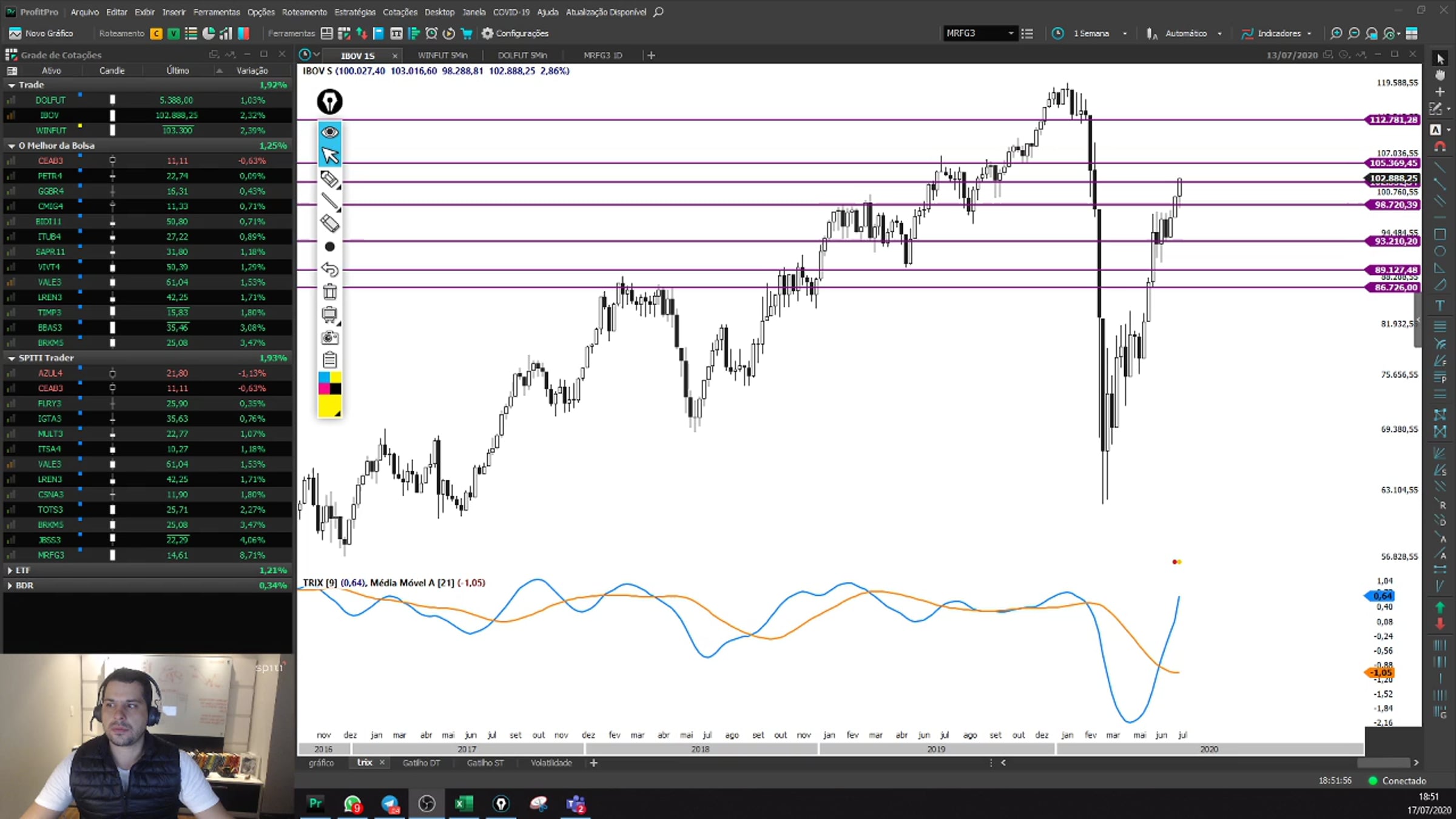Expand the ETF group
Viewport: 1456px width, 819px height.
click(x=10, y=570)
